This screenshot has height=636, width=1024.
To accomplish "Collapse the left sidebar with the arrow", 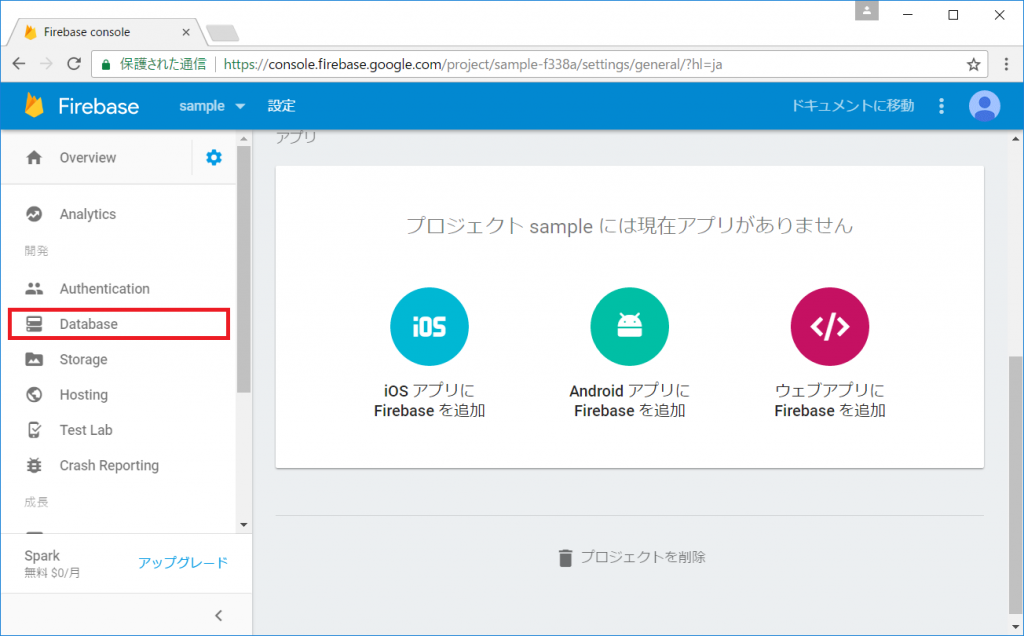I will tap(218, 615).
